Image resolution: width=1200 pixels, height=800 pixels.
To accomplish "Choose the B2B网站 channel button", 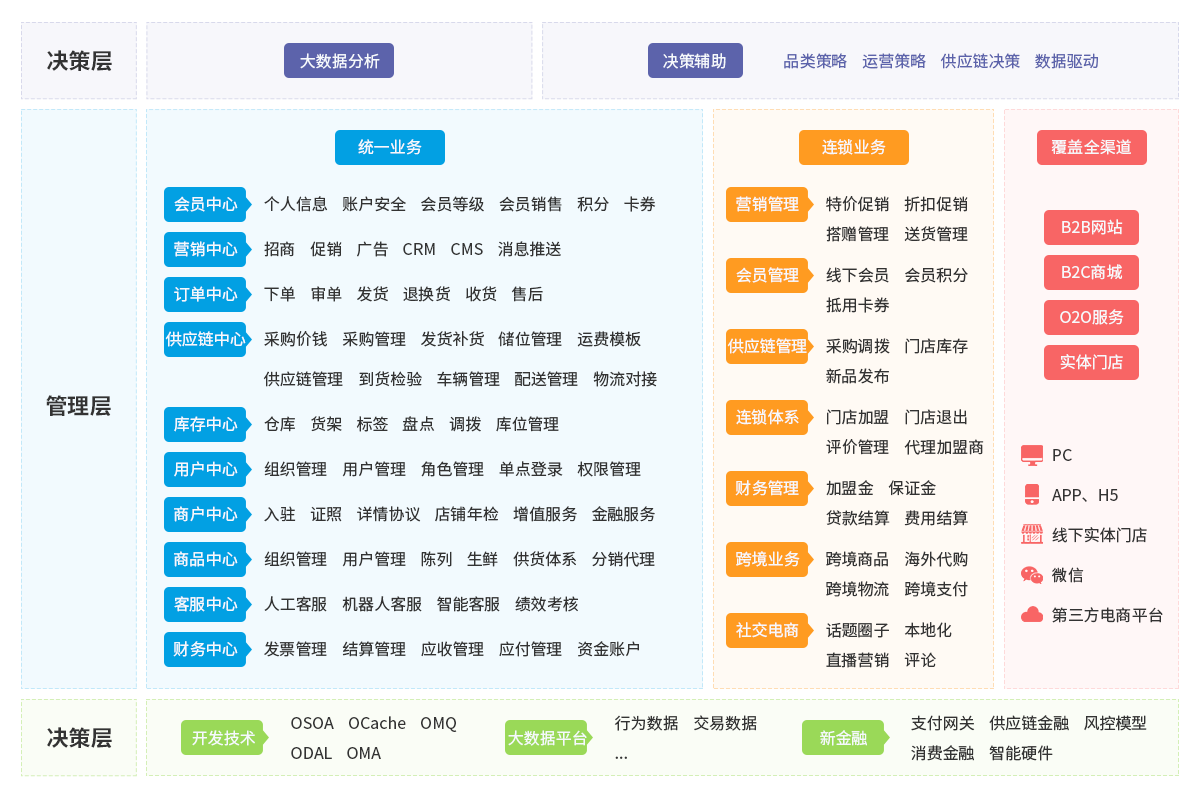I will coord(1091,228).
